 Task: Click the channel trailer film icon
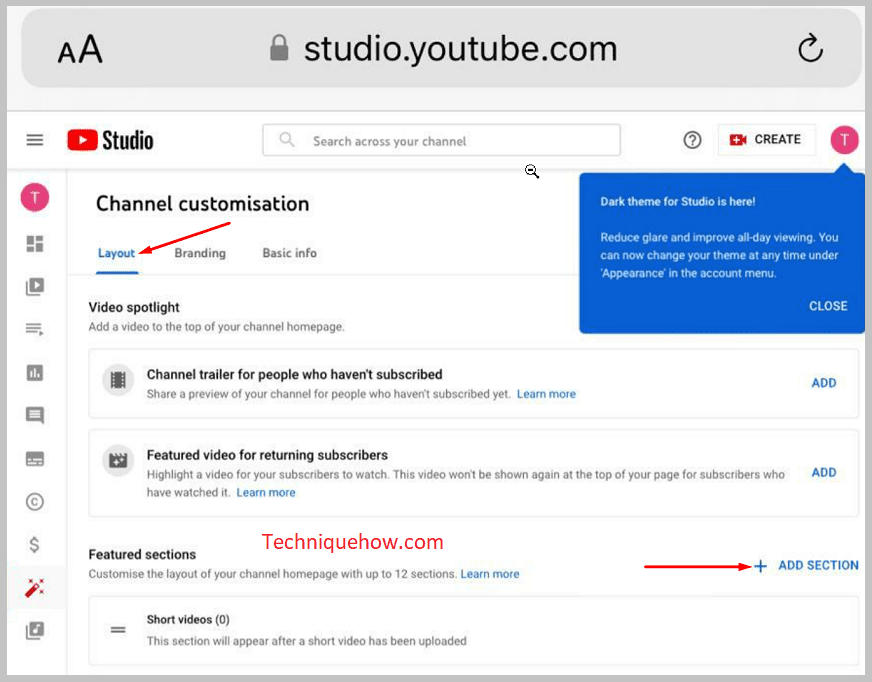(x=118, y=380)
